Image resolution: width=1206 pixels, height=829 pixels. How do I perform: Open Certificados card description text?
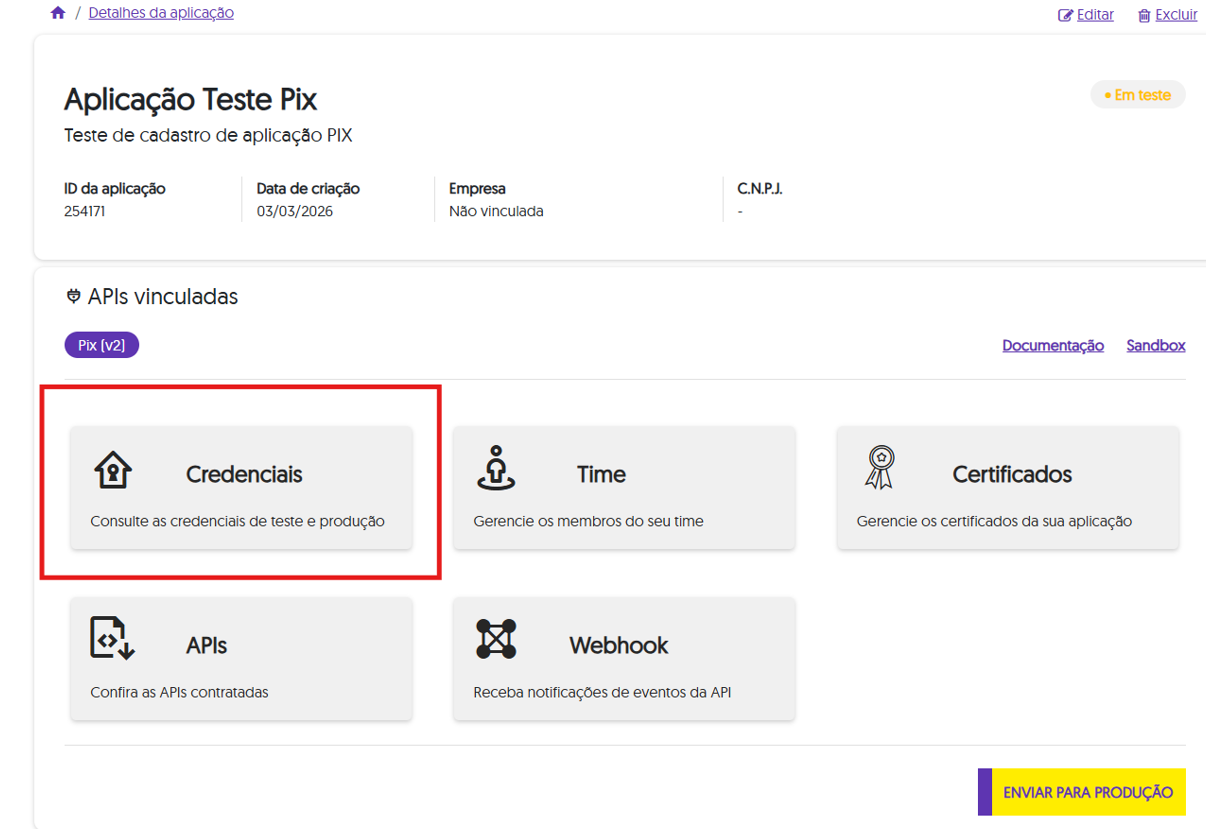994,521
